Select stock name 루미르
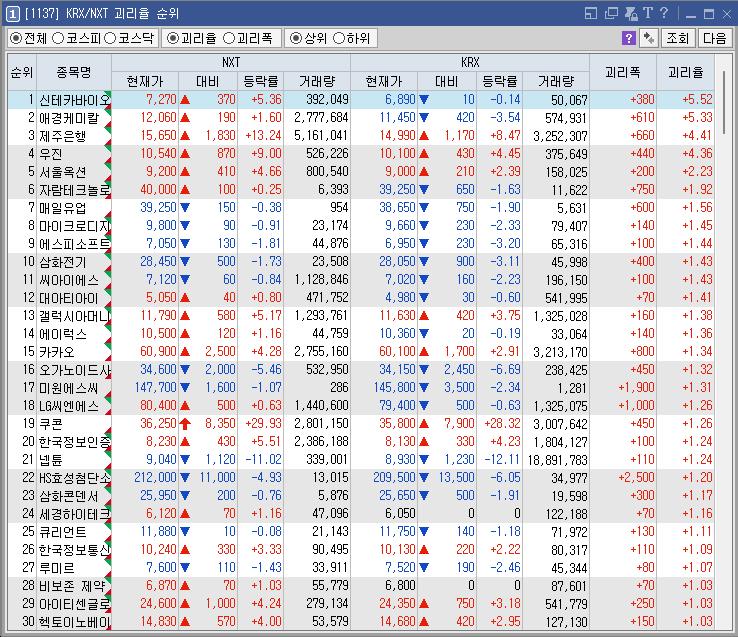The height and width of the screenshot is (637, 738). [56, 568]
